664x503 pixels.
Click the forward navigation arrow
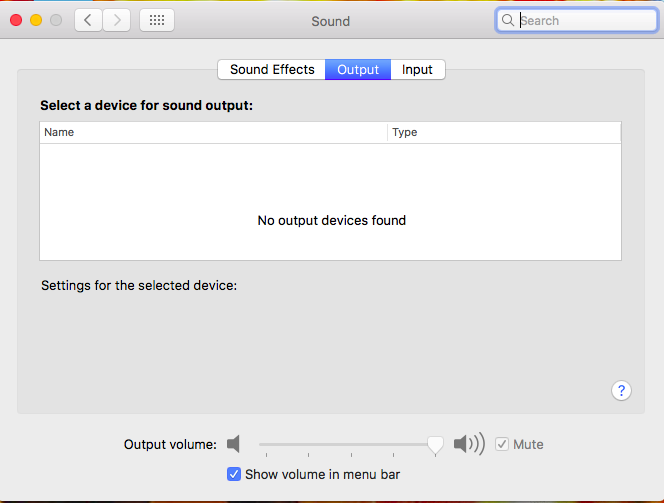pyautogui.click(x=117, y=20)
